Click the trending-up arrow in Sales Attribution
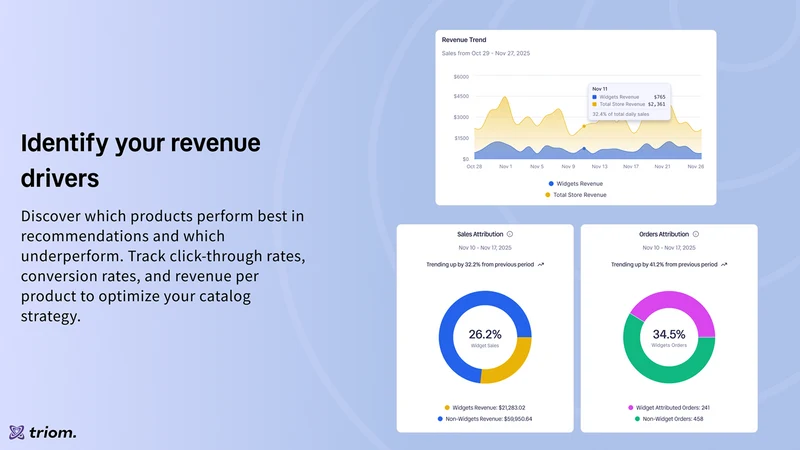800x450 pixels. point(541,264)
